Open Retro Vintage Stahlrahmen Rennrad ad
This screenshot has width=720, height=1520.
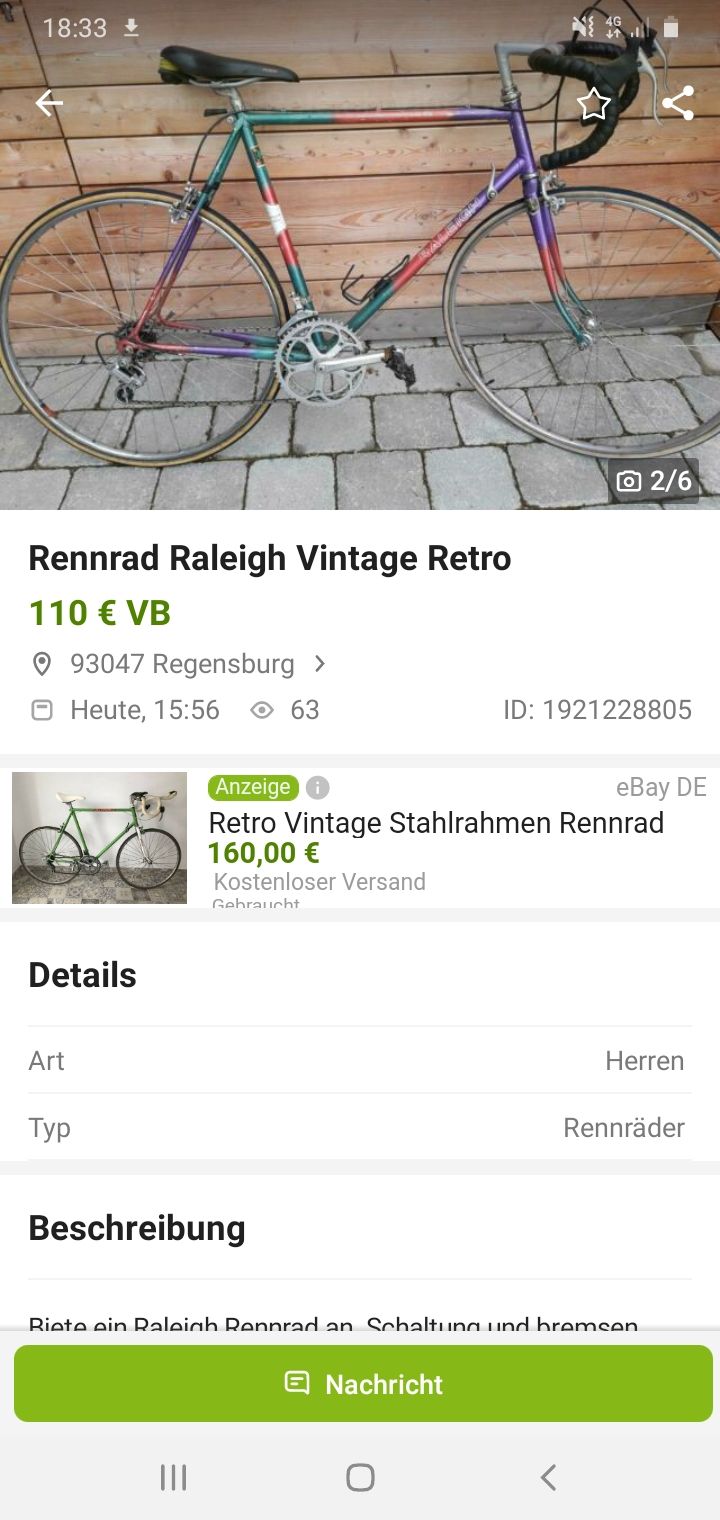[x=436, y=823]
